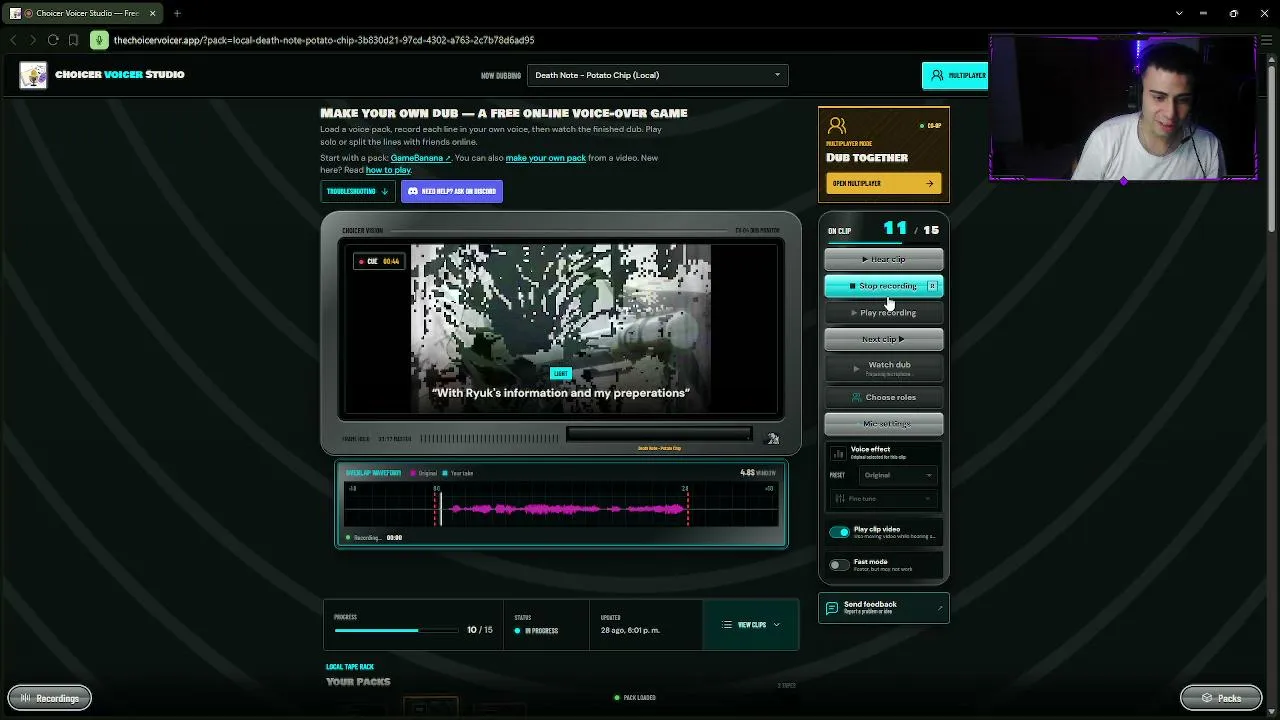Click the list icon beside View Clips
The image size is (1280, 720).
(x=727, y=625)
